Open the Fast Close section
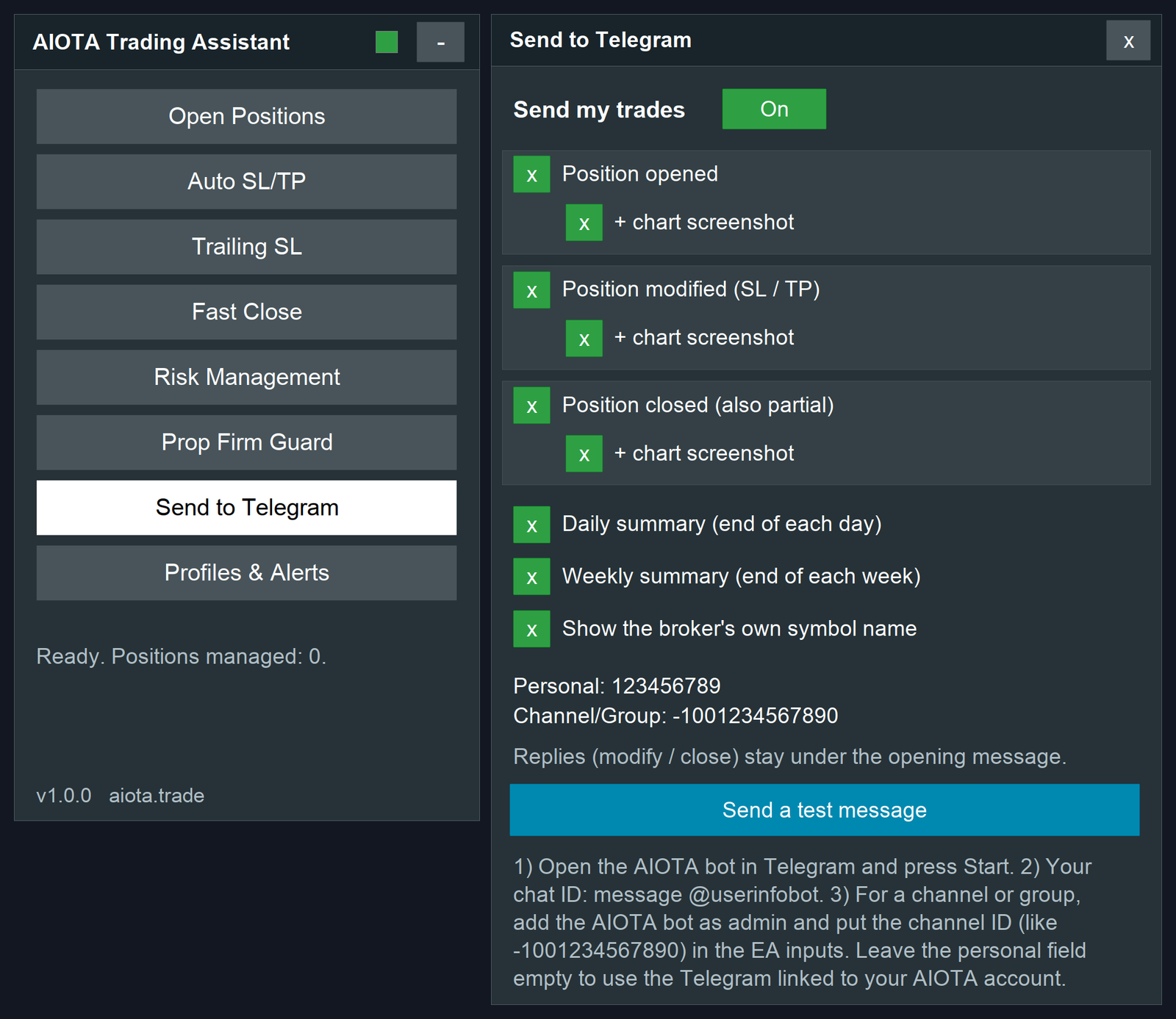1176x1019 pixels. pyautogui.click(x=246, y=312)
